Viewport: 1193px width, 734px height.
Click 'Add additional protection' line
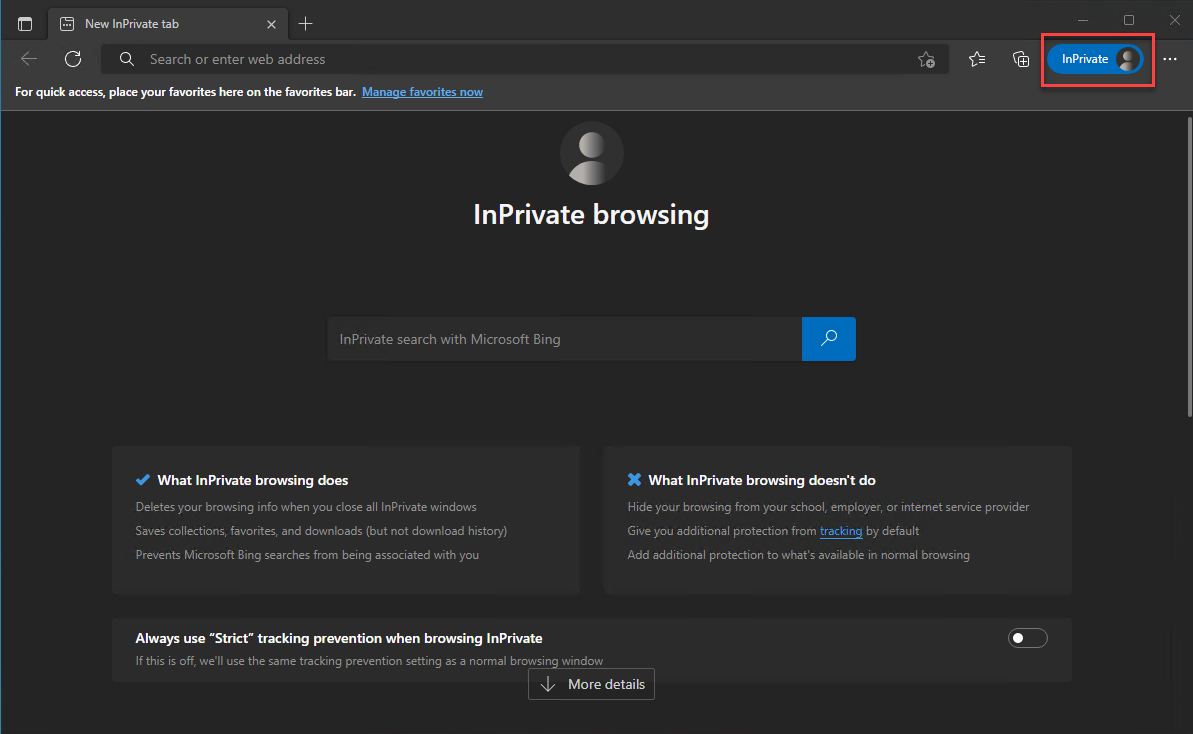[798, 555]
